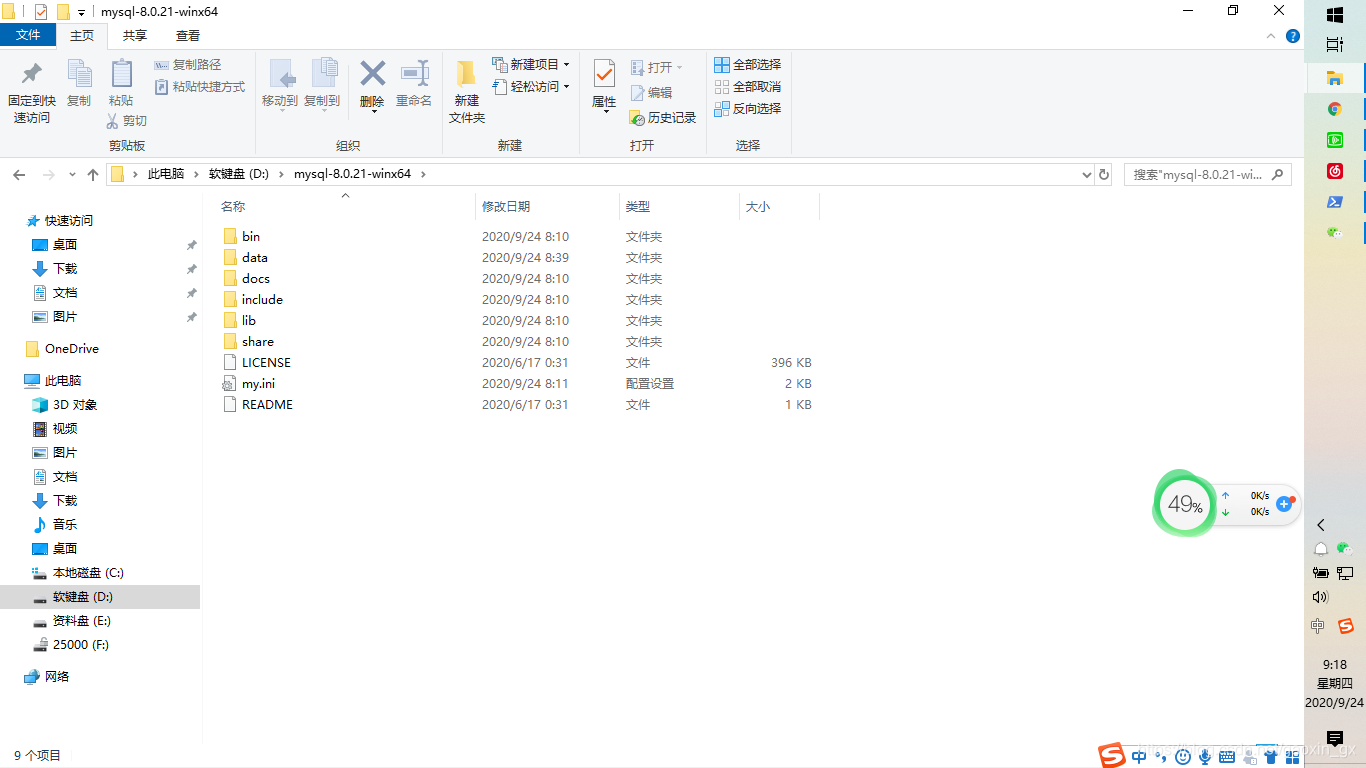Click Cut (剪切) scissors icon
Screen dimensions: 1366x768
pos(113,121)
